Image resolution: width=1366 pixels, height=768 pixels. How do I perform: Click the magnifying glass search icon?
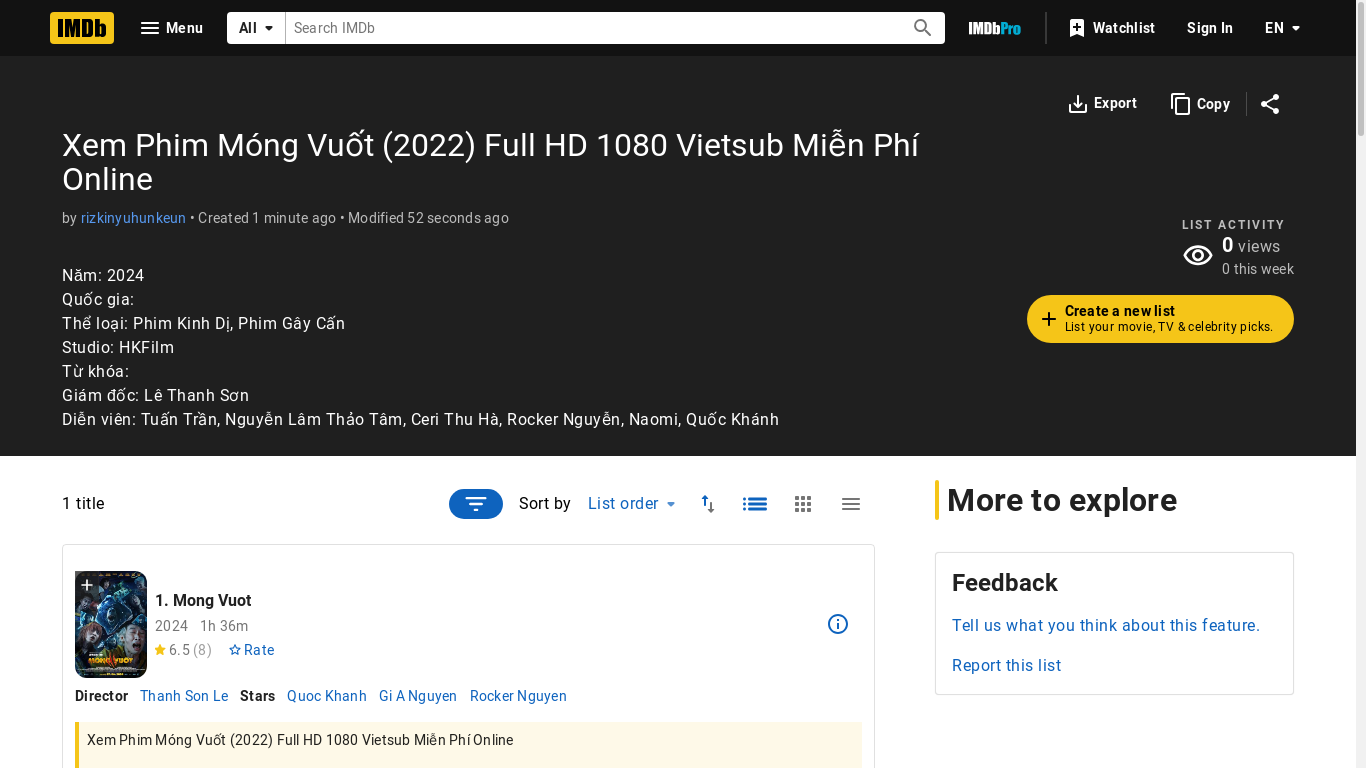(x=923, y=28)
